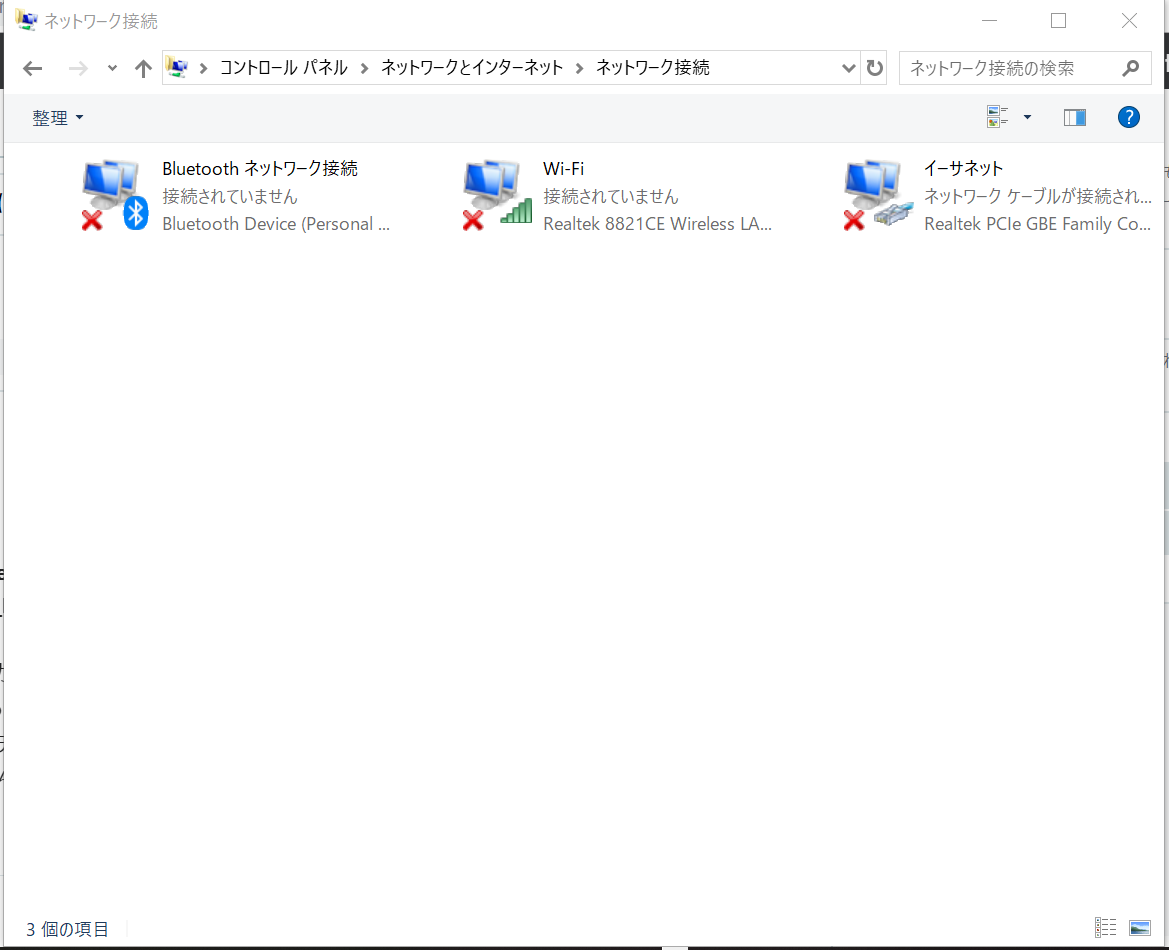1169x950 pixels.
Task: Open help with question mark icon
Action: click(x=1129, y=117)
